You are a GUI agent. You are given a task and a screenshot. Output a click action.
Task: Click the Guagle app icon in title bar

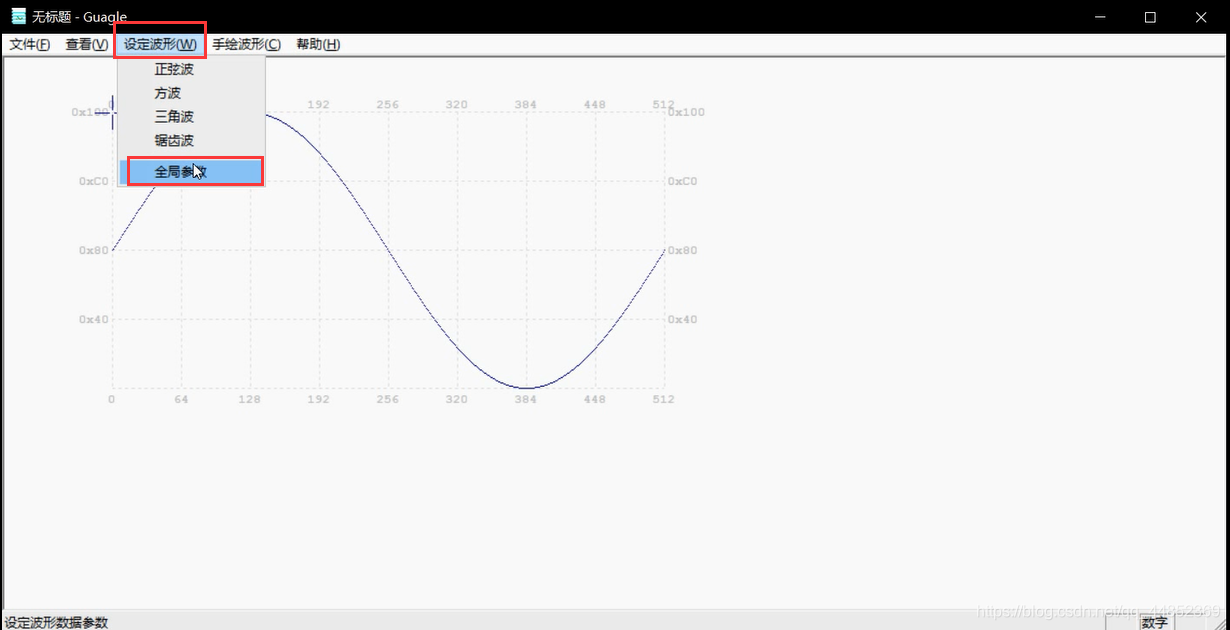click(18, 16)
